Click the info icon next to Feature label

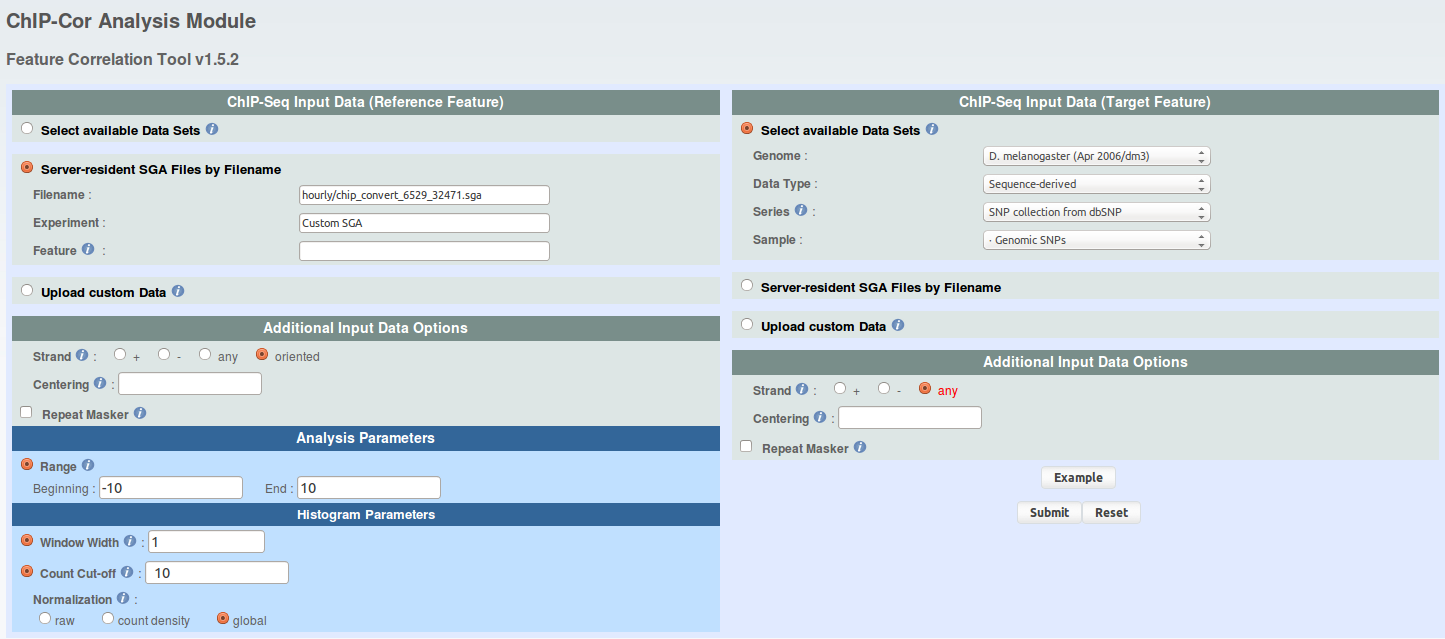coord(88,250)
